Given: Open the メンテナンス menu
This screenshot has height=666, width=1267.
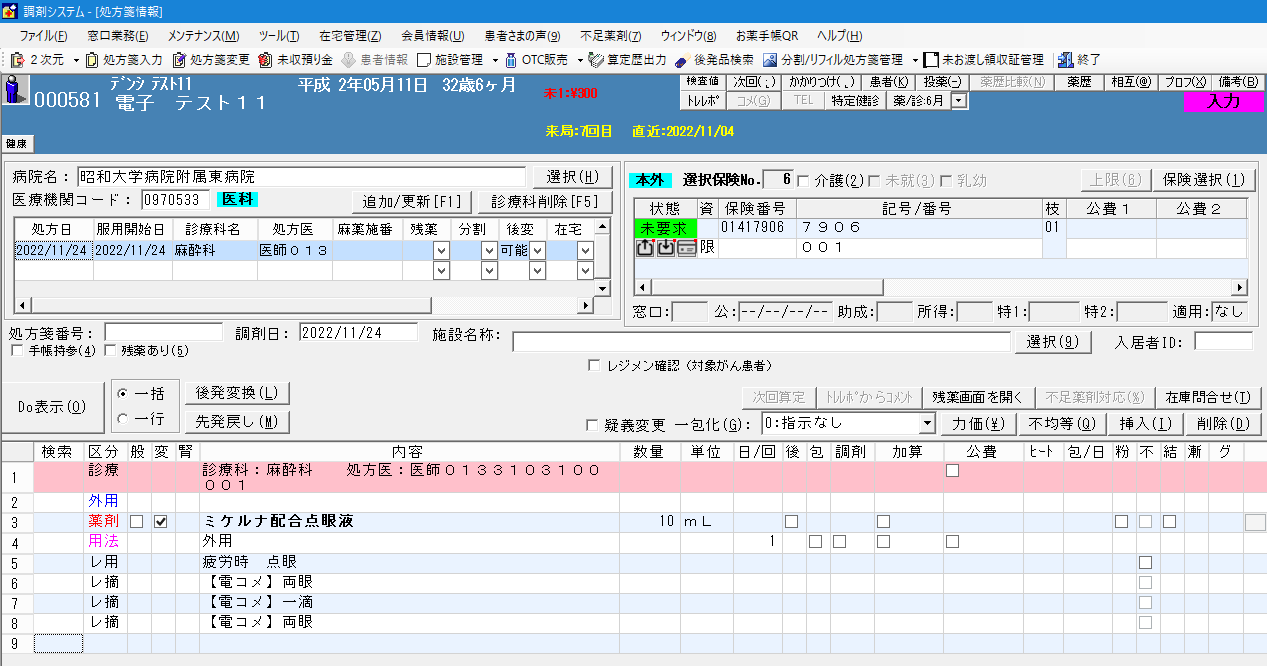Looking at the screenshot, I should click(x=203, y=35).
